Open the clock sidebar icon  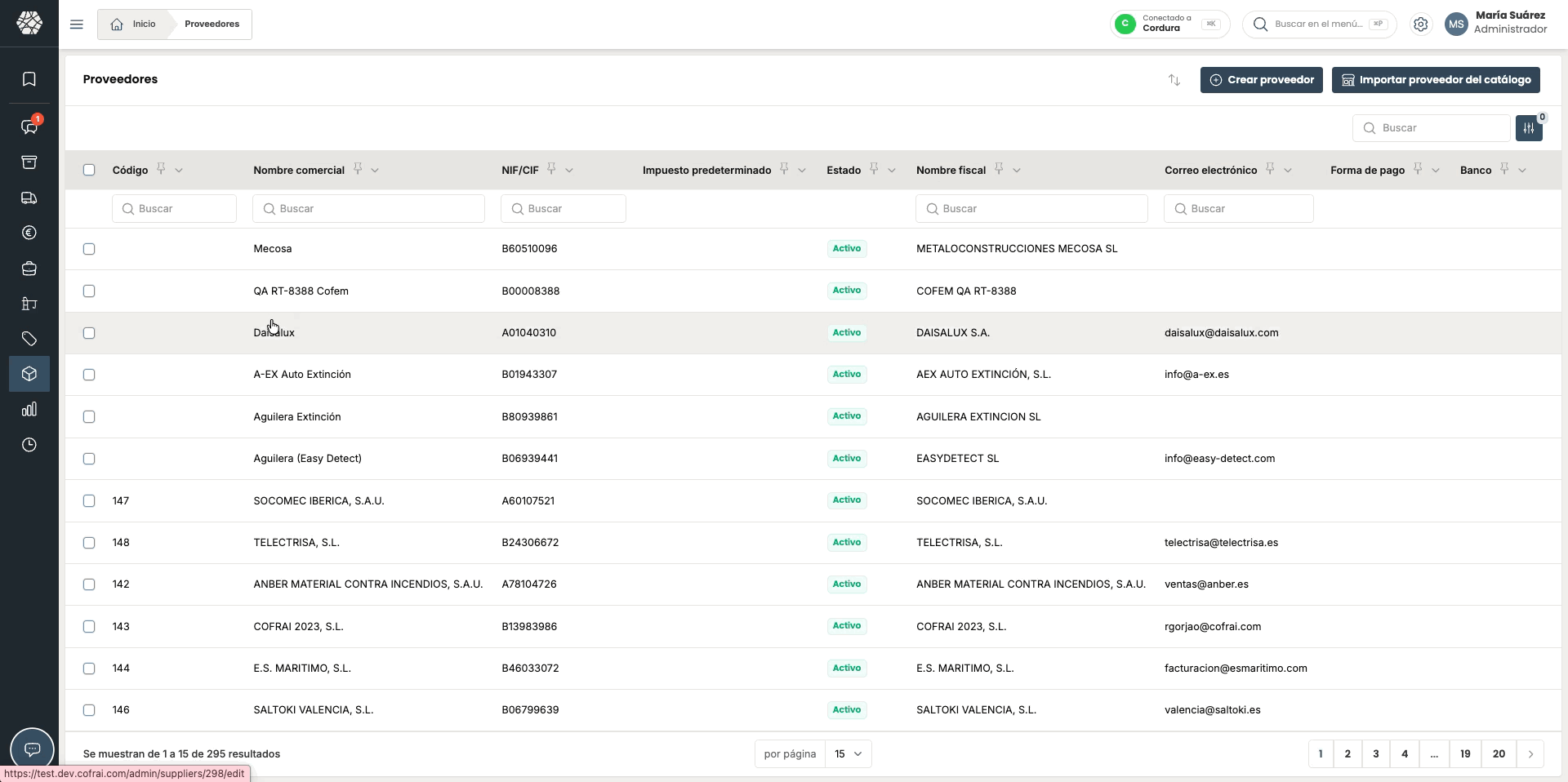click(29, 445)
